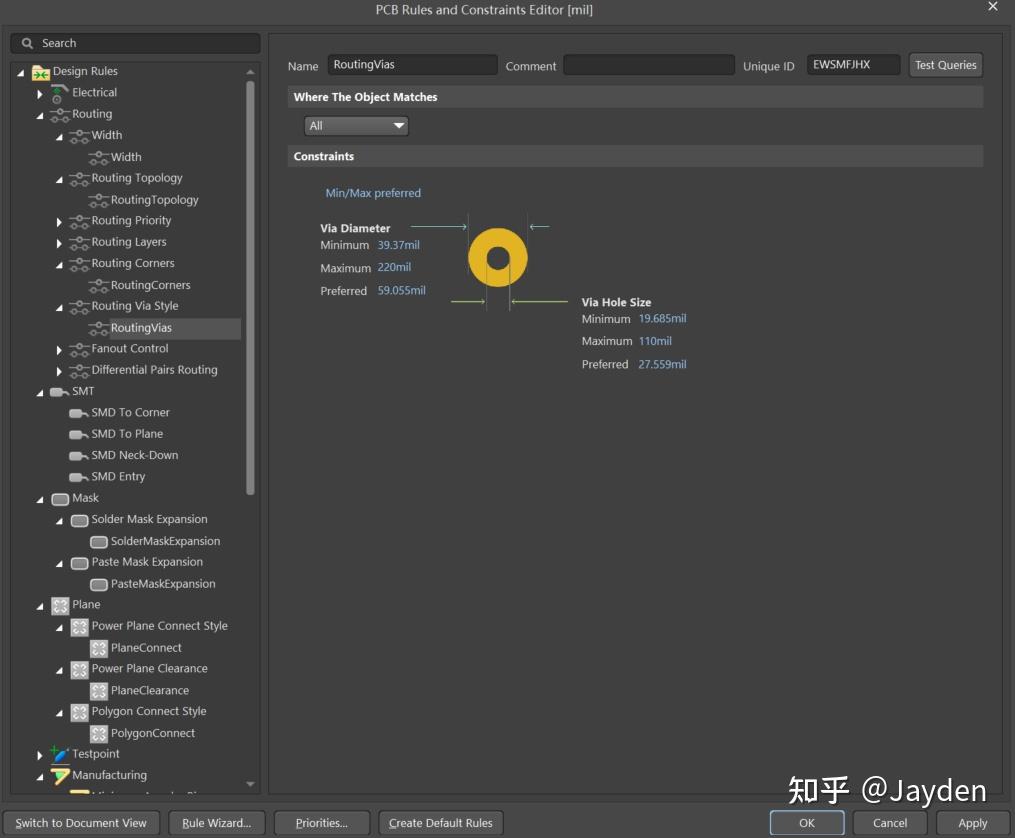Click the Power Plane Clearance icon
Image resolution: width=1015 pixels, height=838 pixels.
(x=79, y=670)
